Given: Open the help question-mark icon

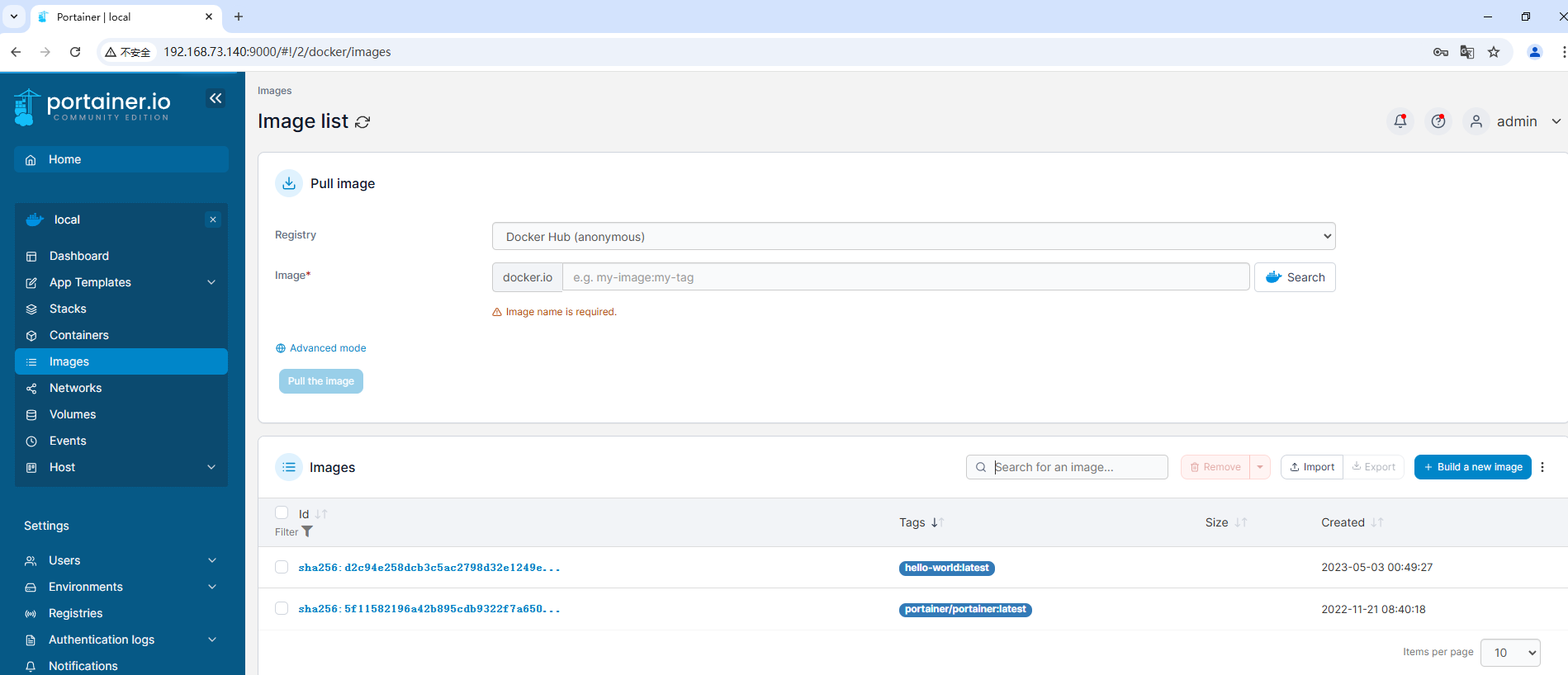Looking at the screenshot, I should 1438,121.
